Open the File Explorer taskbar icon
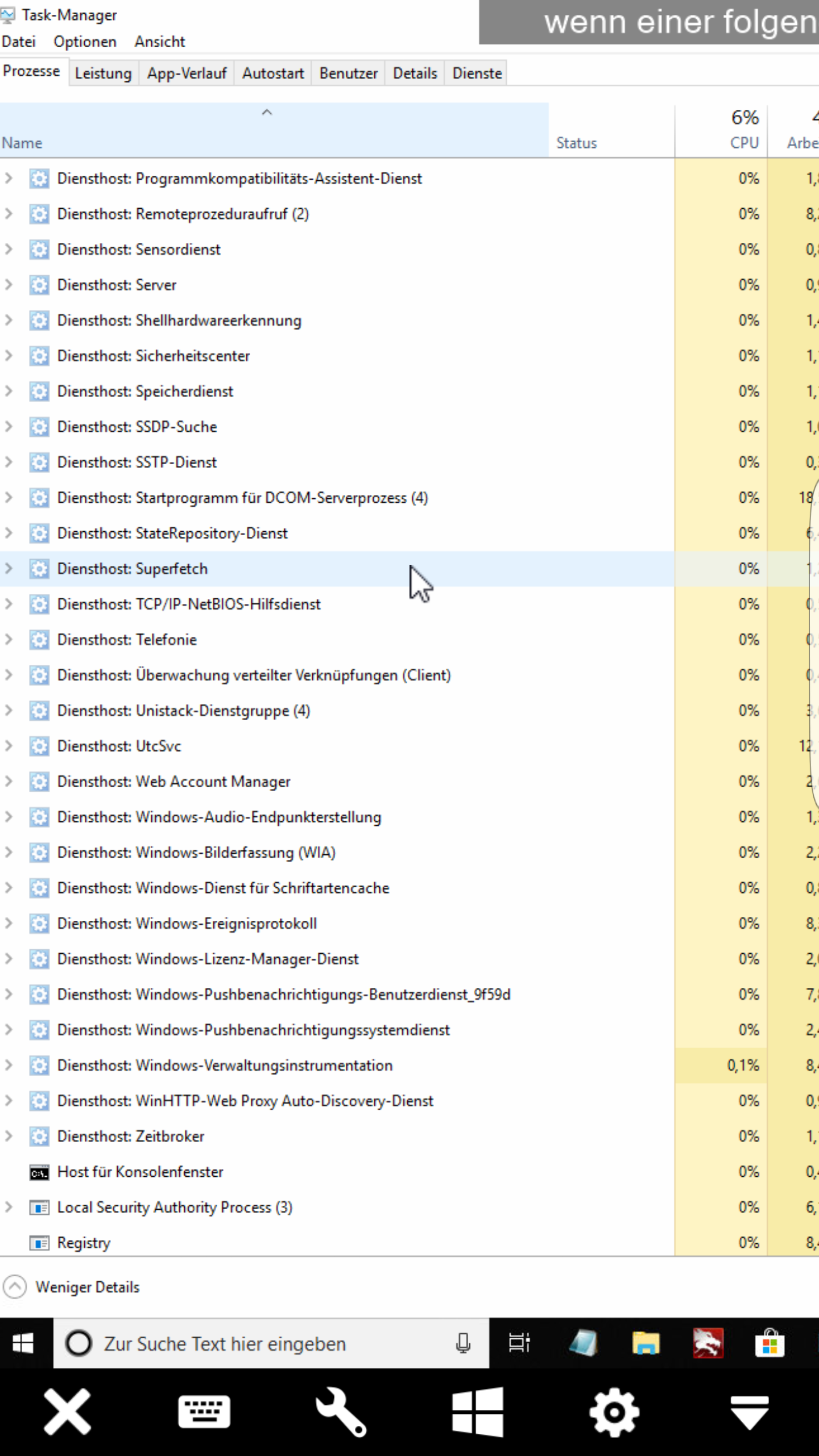The width and height of the screenshot is (819, 1456). pos(646,1343)
